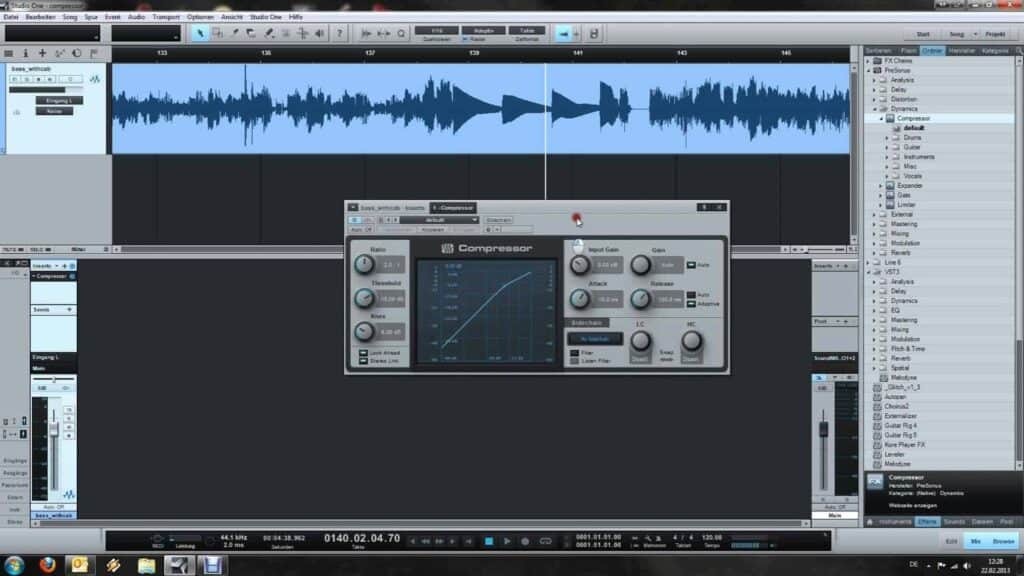Click the add track plus icon
1024x576 pixels.
42,53
